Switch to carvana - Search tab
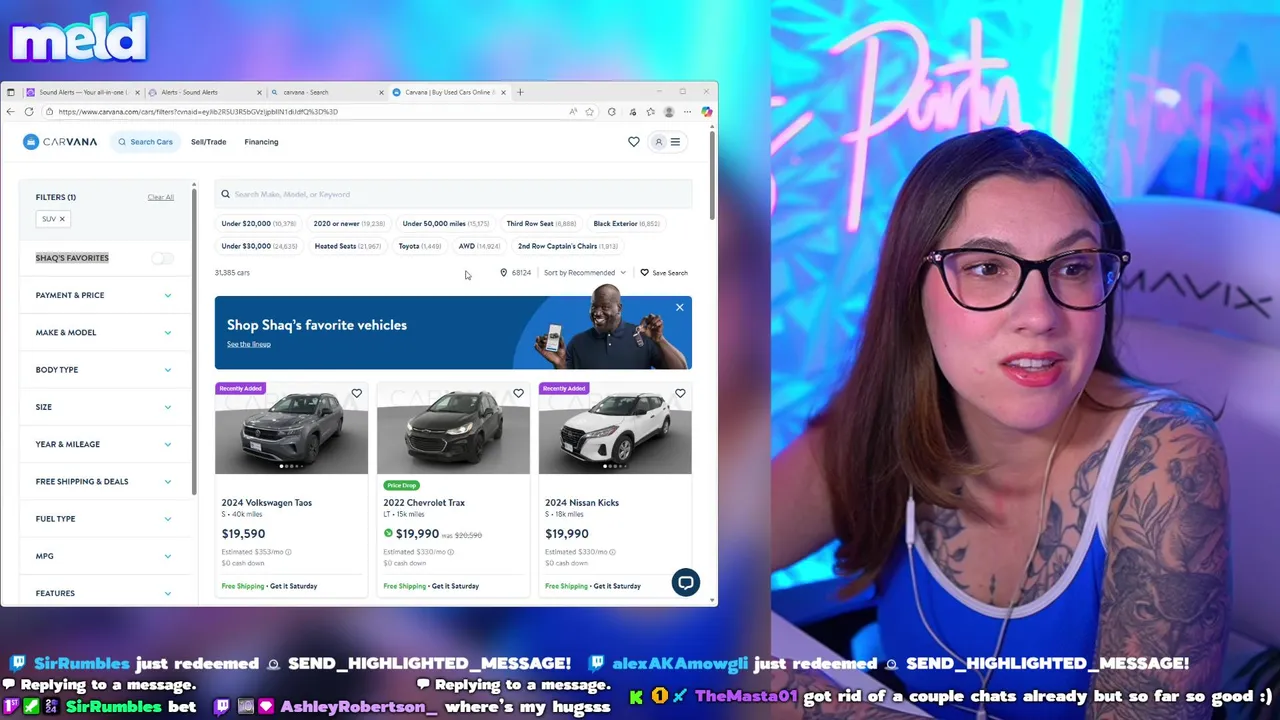Viewport: 1280px width, 720px height. 327,92
